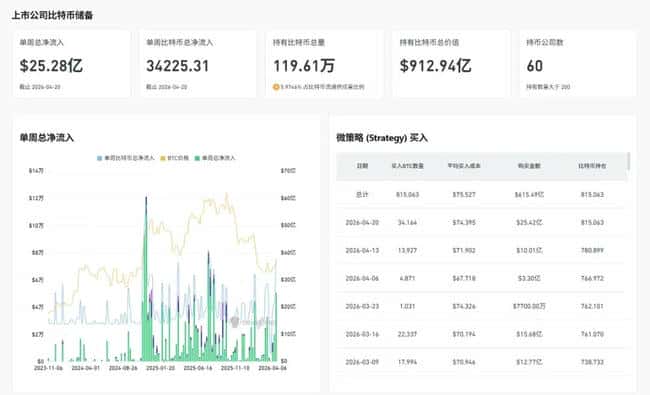Click the $25.42亿 purchase amount cell
The height and width of the screenshot is (395, 650).
529,223
